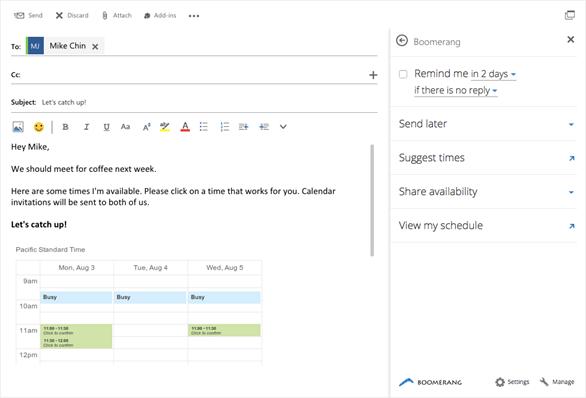Select Monday 11:00-11:30 time slot

[x=76, y=330]
